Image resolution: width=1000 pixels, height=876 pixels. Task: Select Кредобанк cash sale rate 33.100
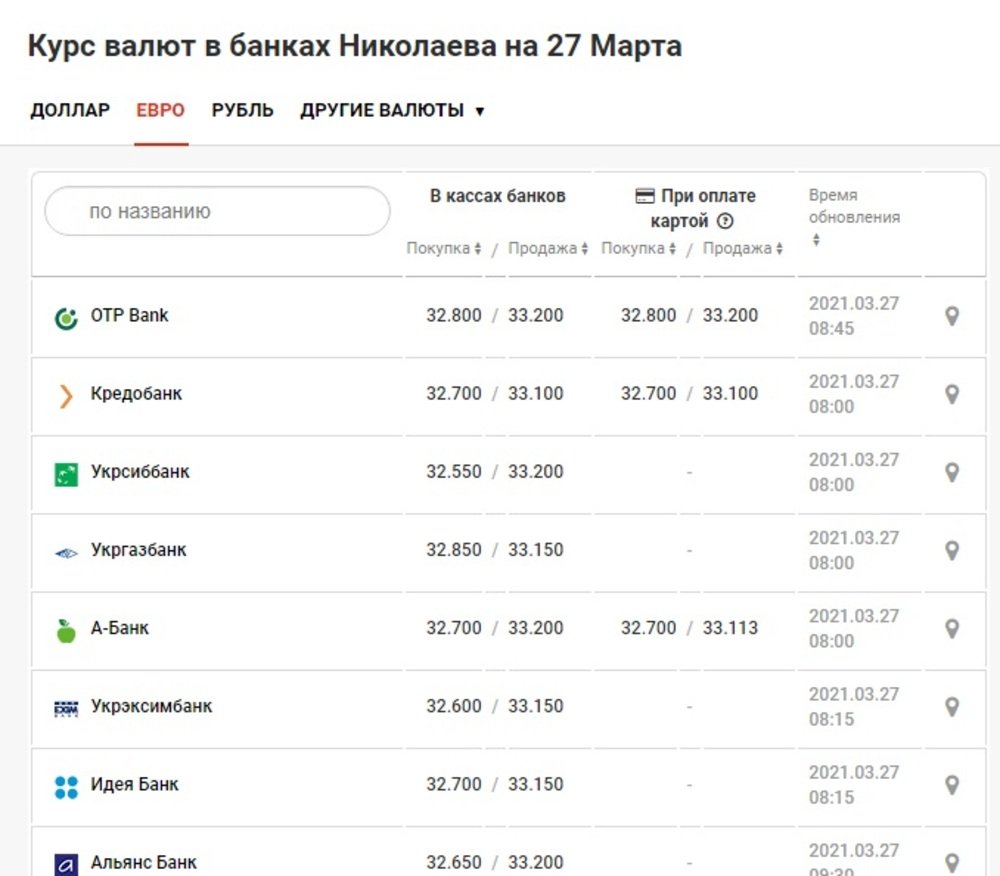536,393
